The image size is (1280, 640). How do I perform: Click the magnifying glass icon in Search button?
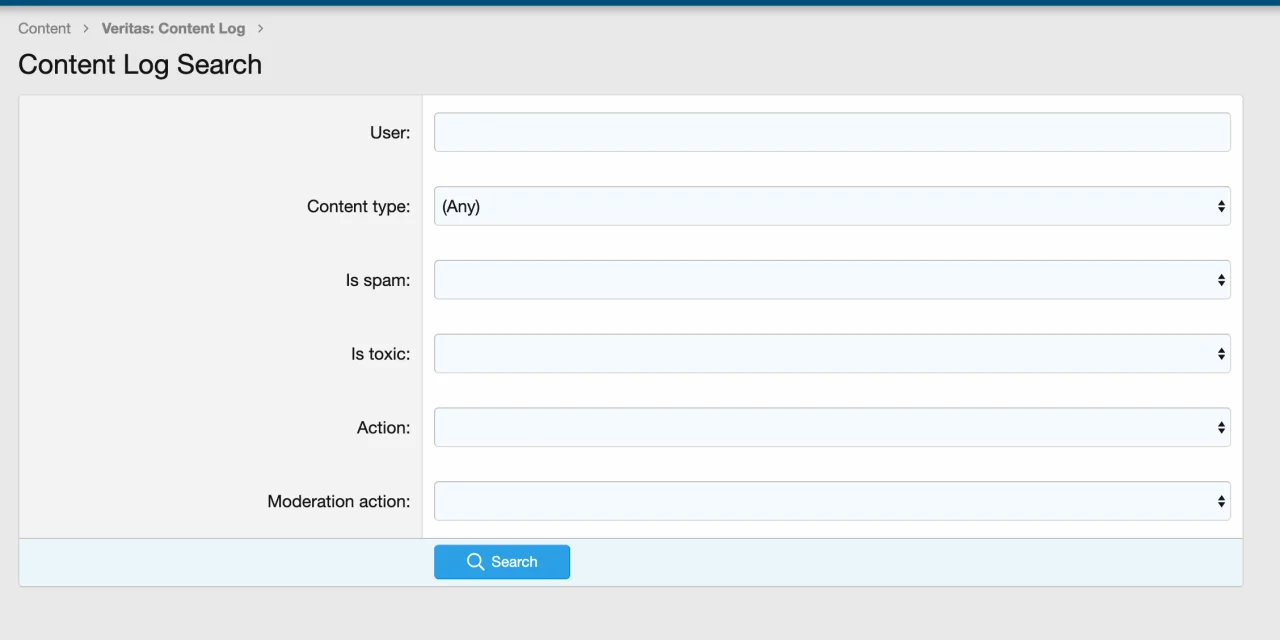[x=476, y=562]
